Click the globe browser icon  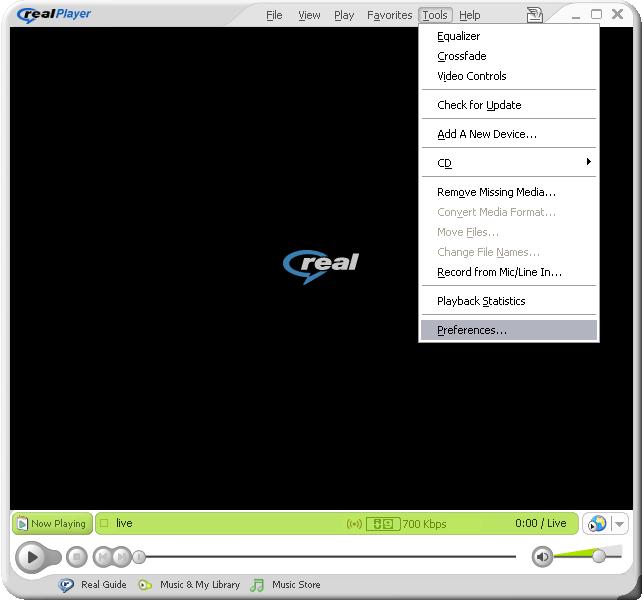click(597, 524)
